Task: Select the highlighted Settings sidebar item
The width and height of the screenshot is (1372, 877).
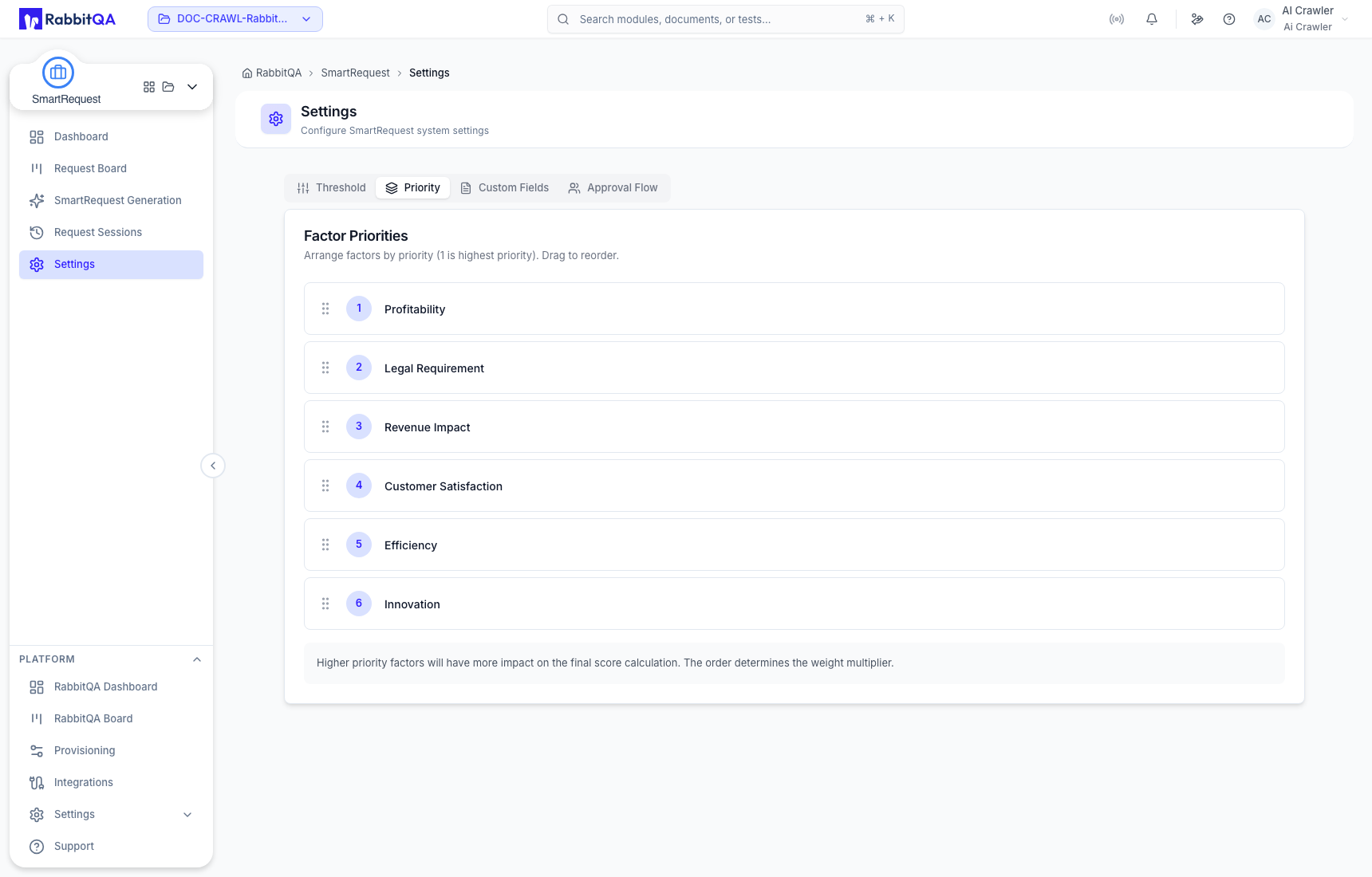Action: 111,265
